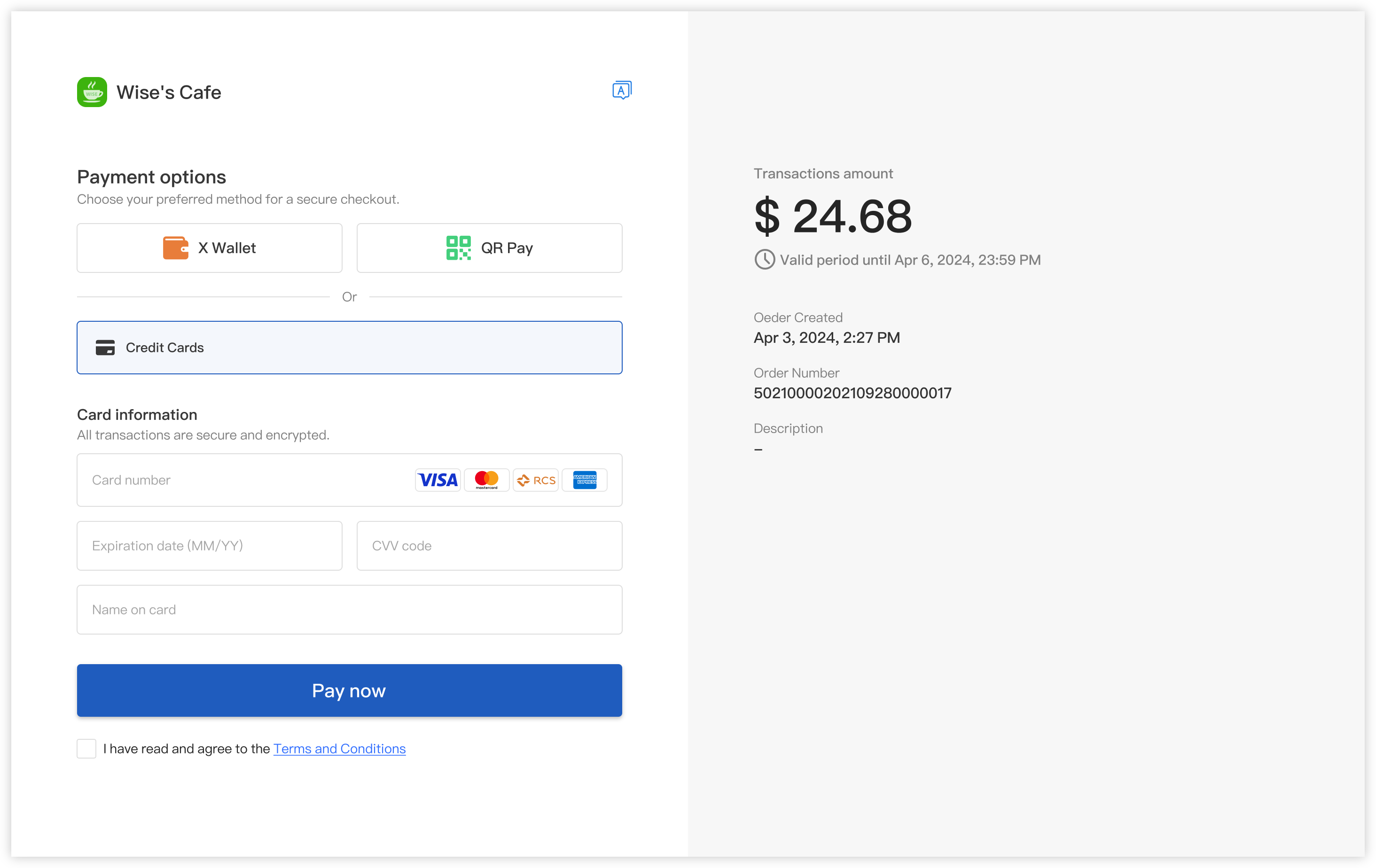1376x868 pixels.
Task: Click the Mastercard logo
Action: 486,480
